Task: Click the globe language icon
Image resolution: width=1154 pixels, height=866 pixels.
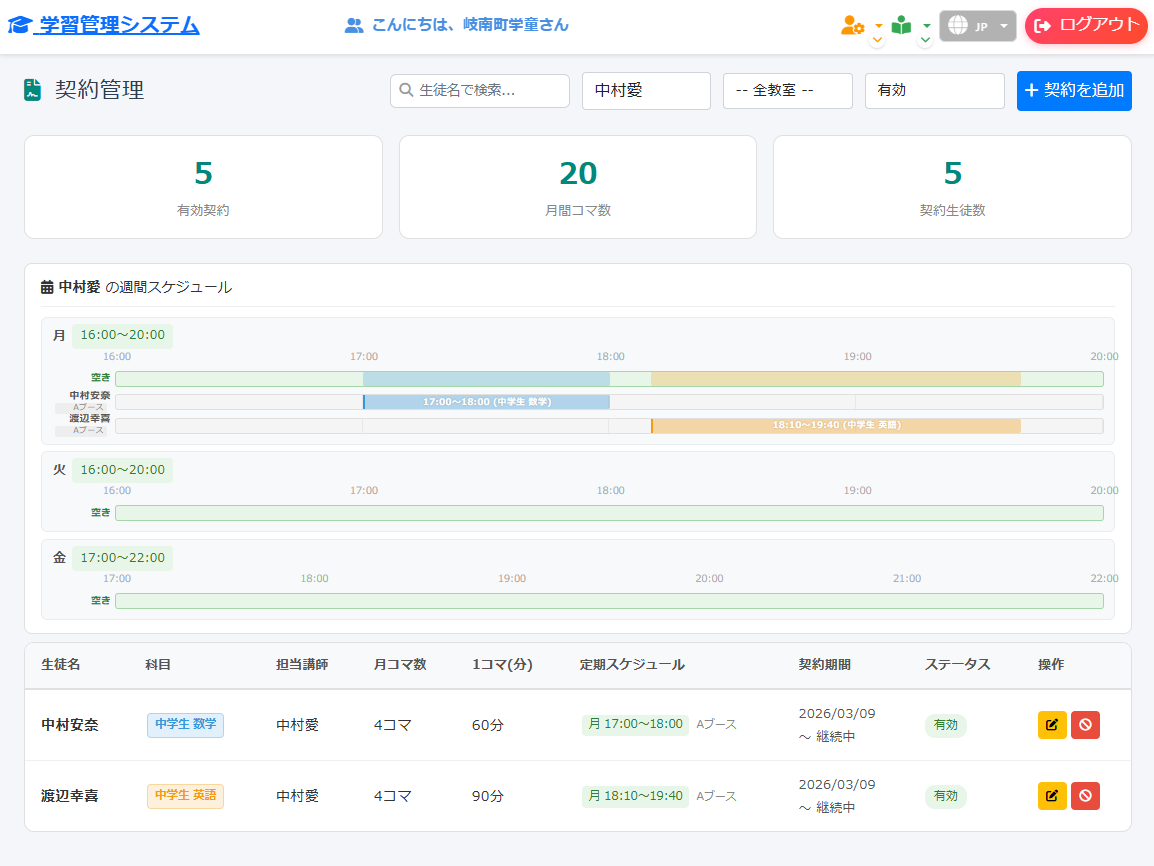Action: point(957,26)
